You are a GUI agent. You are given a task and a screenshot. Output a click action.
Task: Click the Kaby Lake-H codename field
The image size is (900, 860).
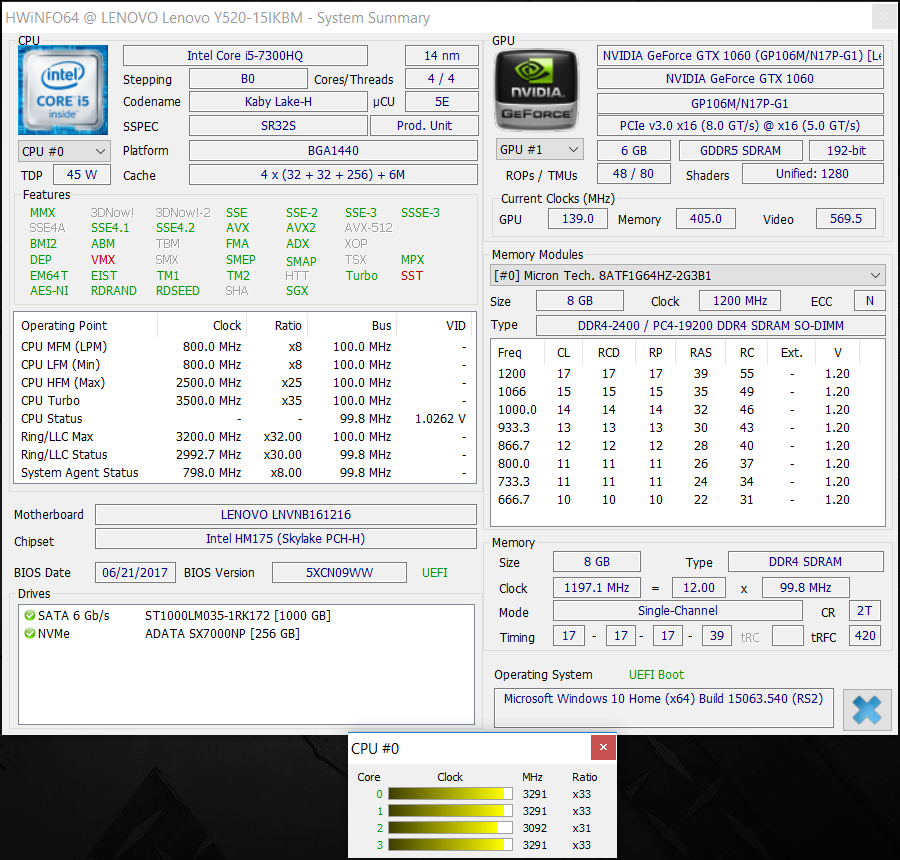278,102
